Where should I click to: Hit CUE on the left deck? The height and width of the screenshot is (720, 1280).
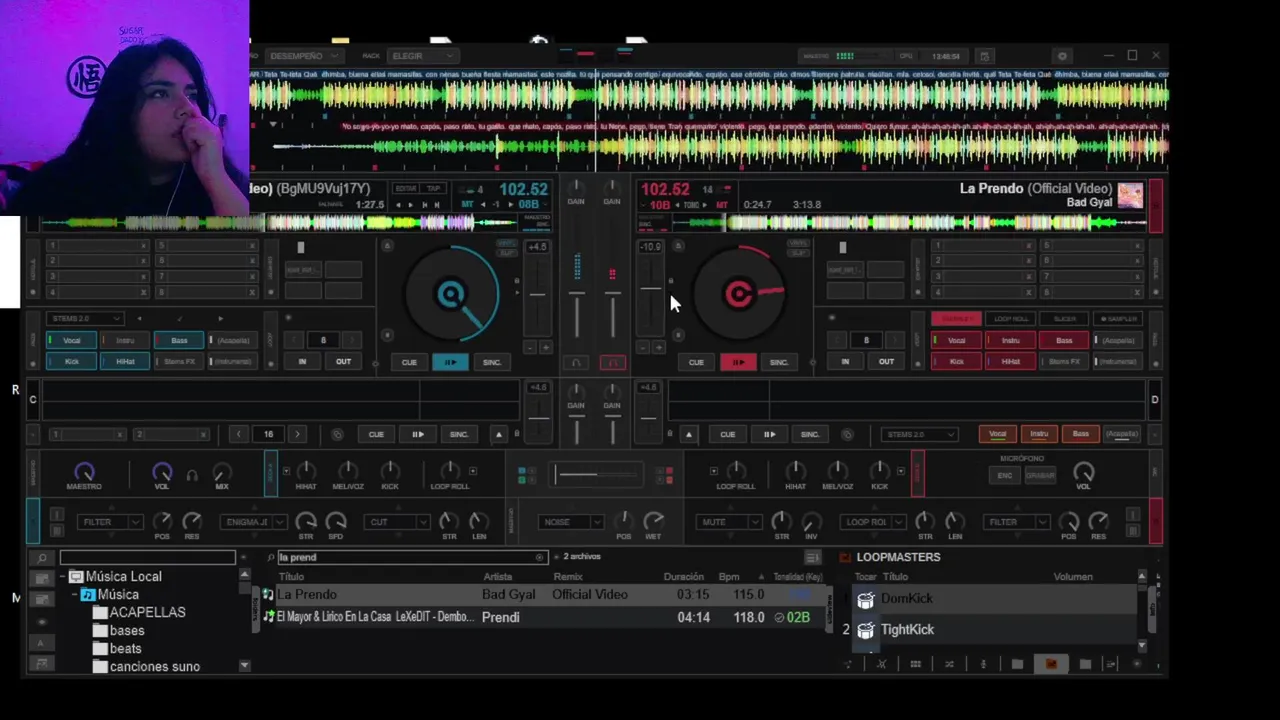coord(409,362)
